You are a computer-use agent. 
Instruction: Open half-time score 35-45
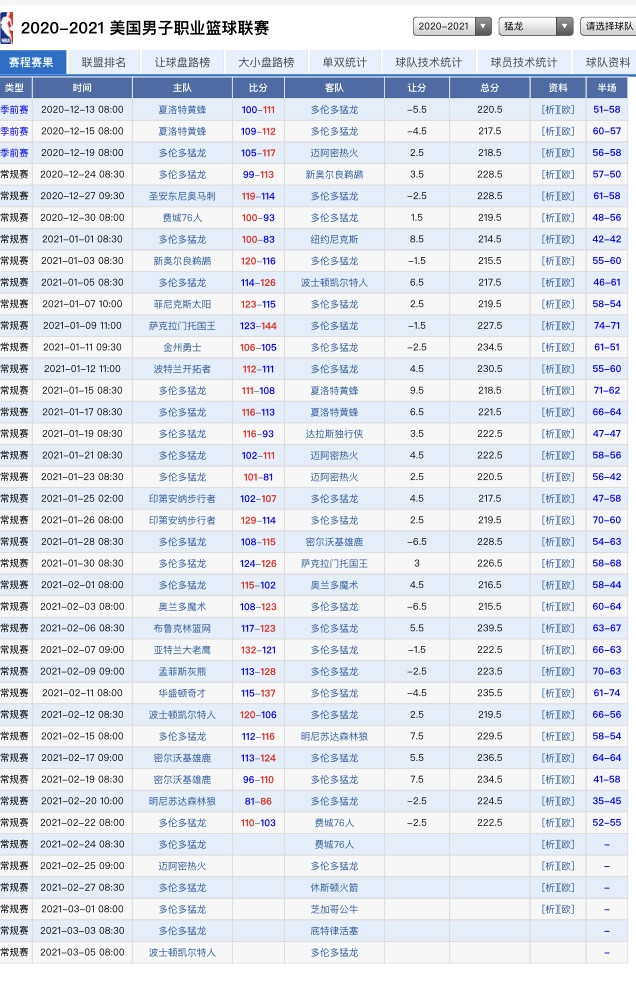(606, 801)
